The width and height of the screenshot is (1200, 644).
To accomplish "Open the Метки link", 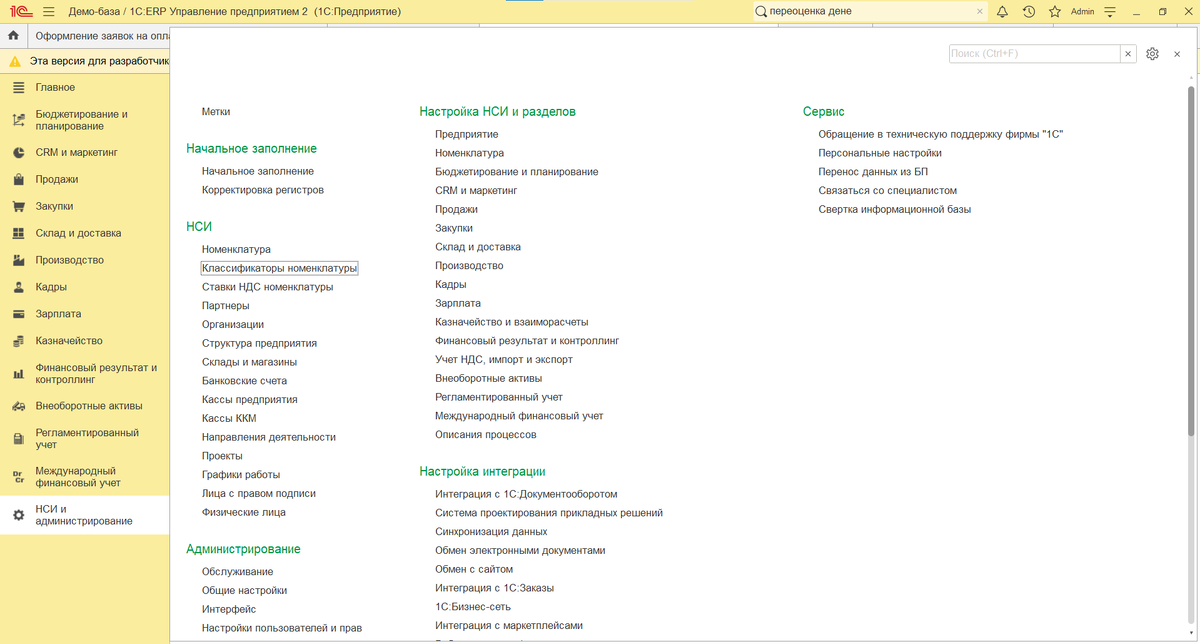I will (x=216, y=112).
